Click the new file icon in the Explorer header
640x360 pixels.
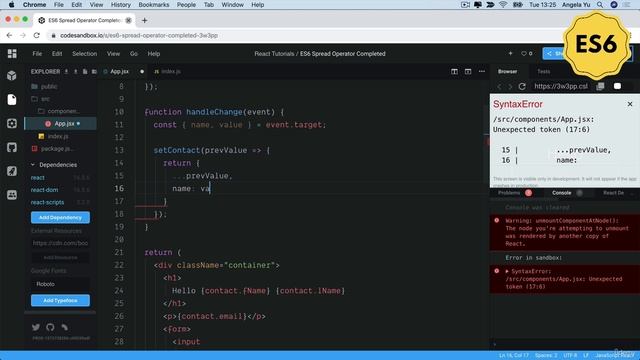point(85,71)
